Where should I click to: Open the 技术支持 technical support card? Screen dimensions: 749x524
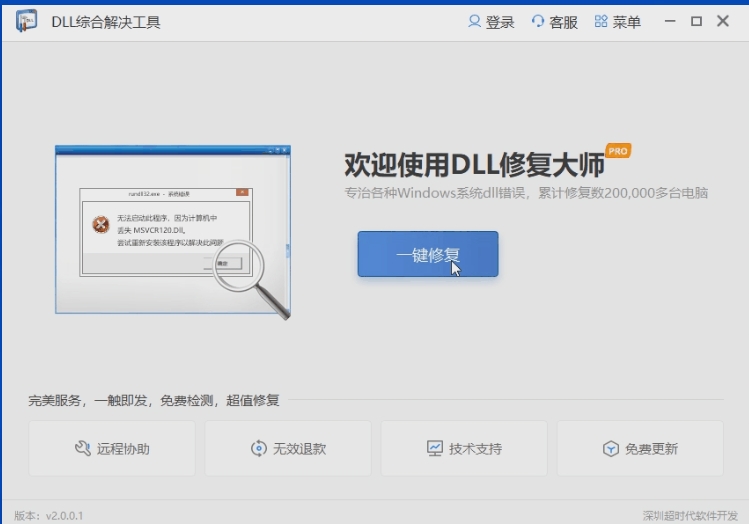[x=464, y=448]
